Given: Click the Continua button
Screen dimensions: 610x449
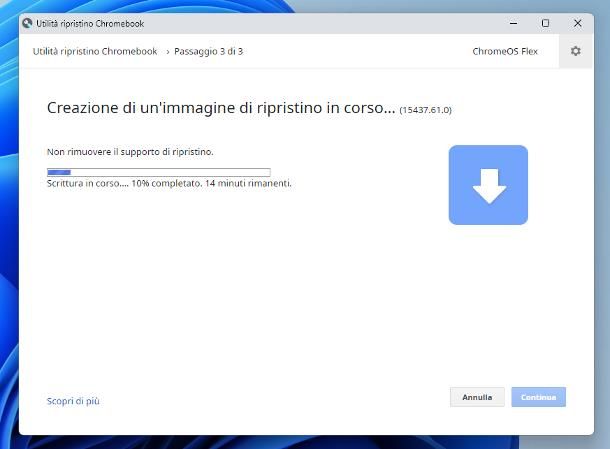Looking at the screenshot, I should click(x=538, y=397).
